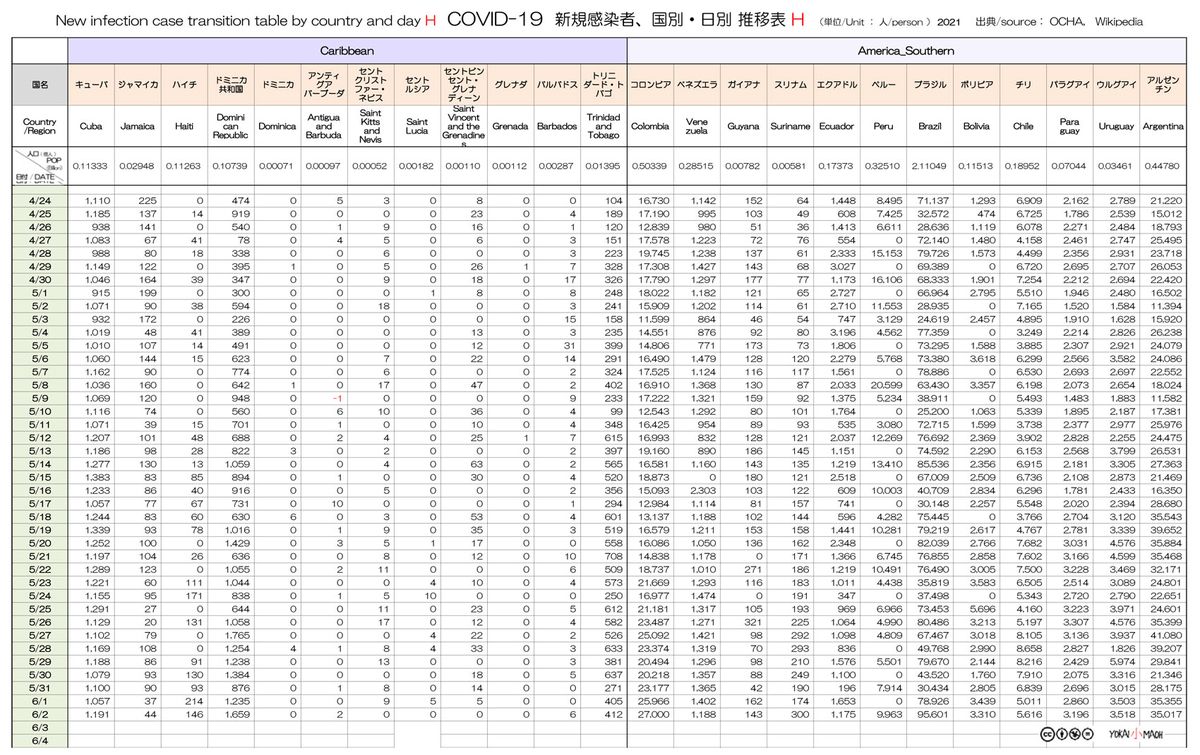This screenshot has width=1200, height=755.
Task: Select the 'Jamaica' column header
Action: [x=137, y=127]
